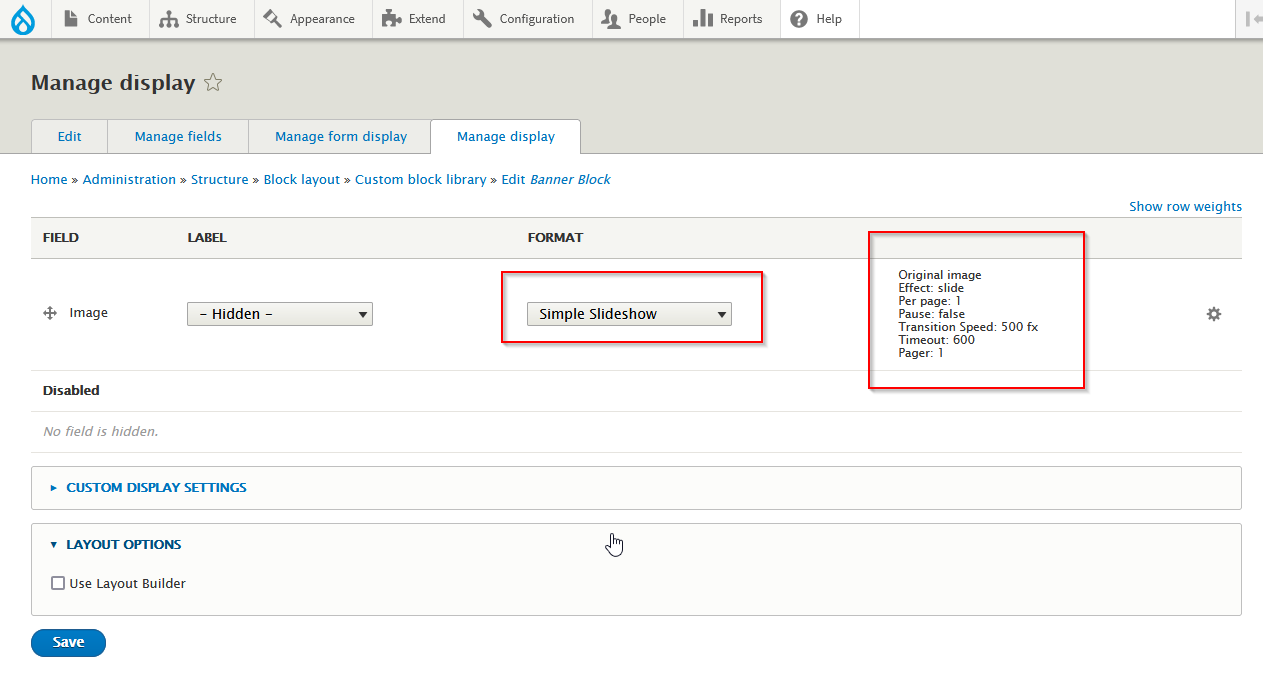Click the drag handle for Image row
This screenshot has width=1263, height=686.
click(x=49, y=313)
